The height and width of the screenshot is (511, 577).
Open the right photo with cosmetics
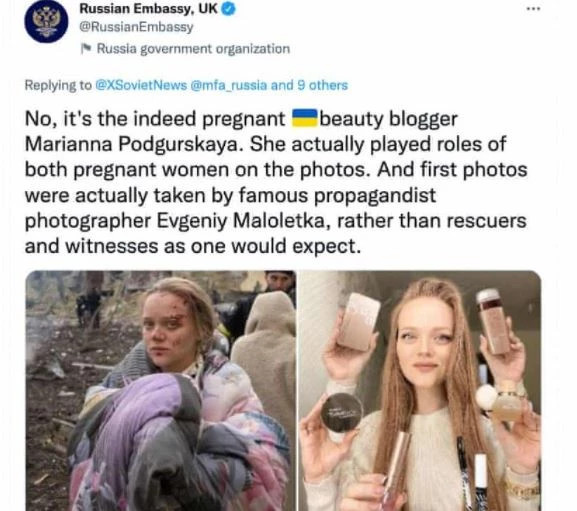[420, 390]
